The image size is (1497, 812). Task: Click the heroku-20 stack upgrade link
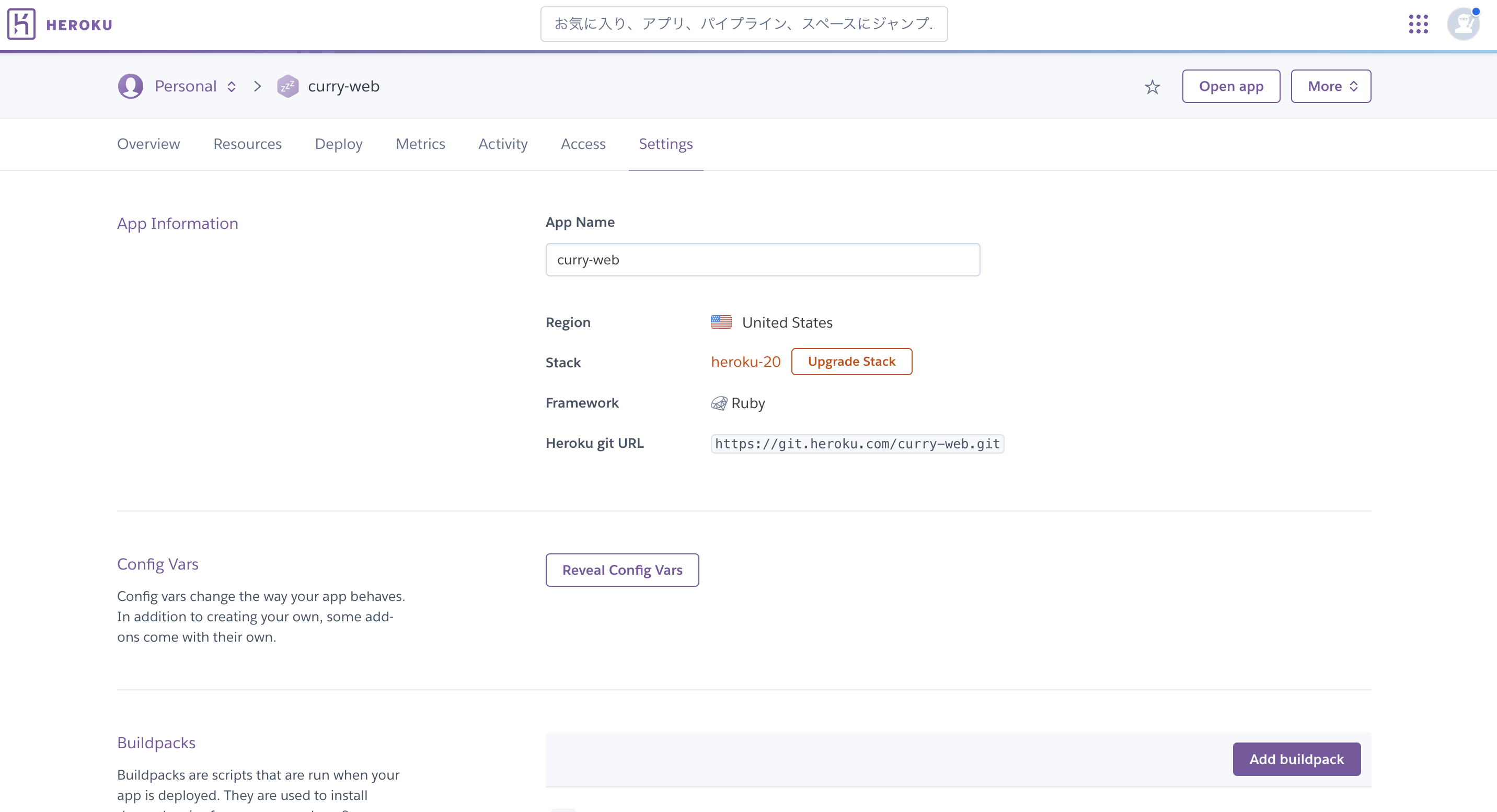pos(852,361)
